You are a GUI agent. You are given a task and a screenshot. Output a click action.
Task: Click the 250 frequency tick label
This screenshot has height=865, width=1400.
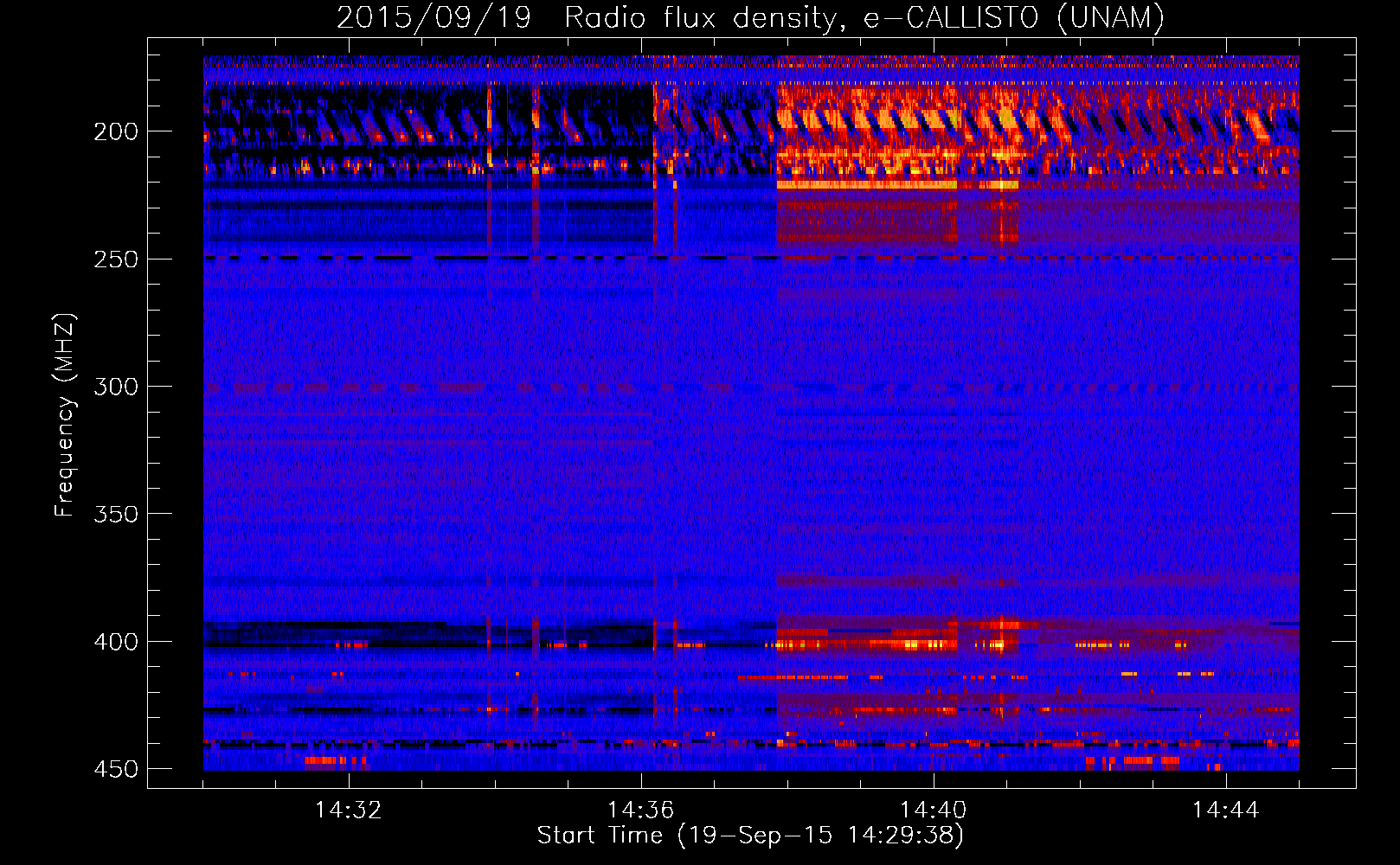(x=115, y=259)
